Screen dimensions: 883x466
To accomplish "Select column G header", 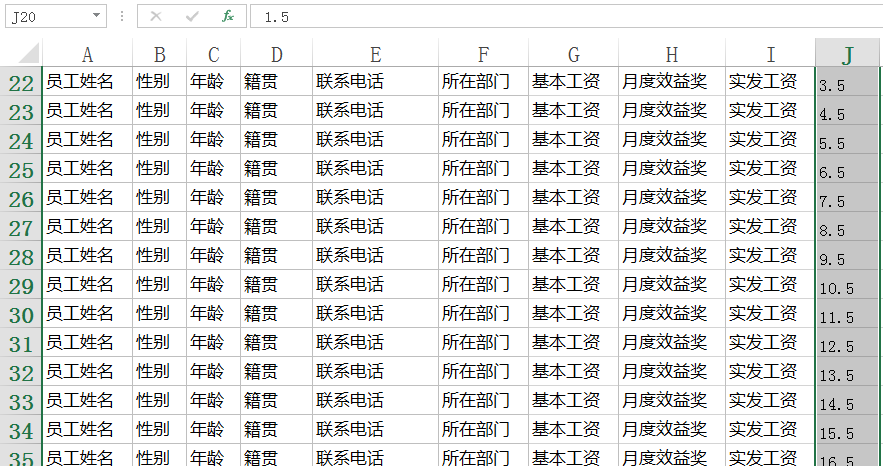I will tap(574, 54).
